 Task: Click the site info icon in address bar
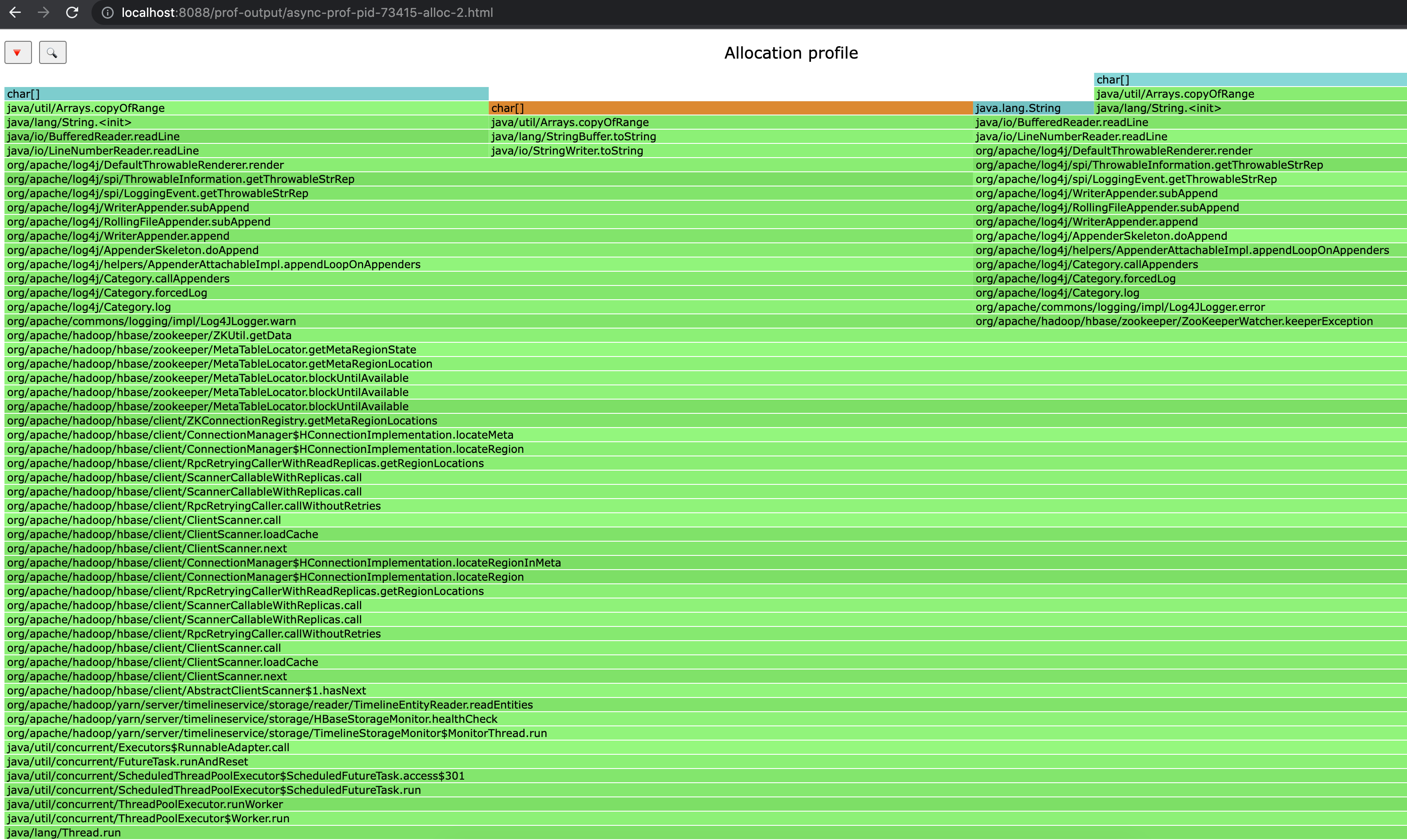click(x=107, y=12)
